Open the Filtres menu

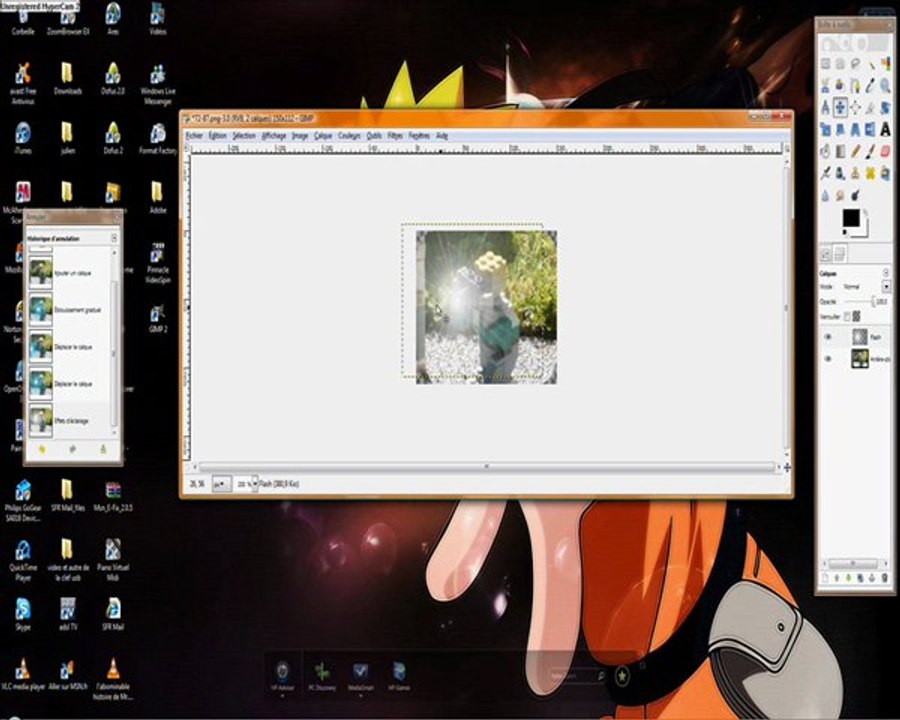(395, 136)
